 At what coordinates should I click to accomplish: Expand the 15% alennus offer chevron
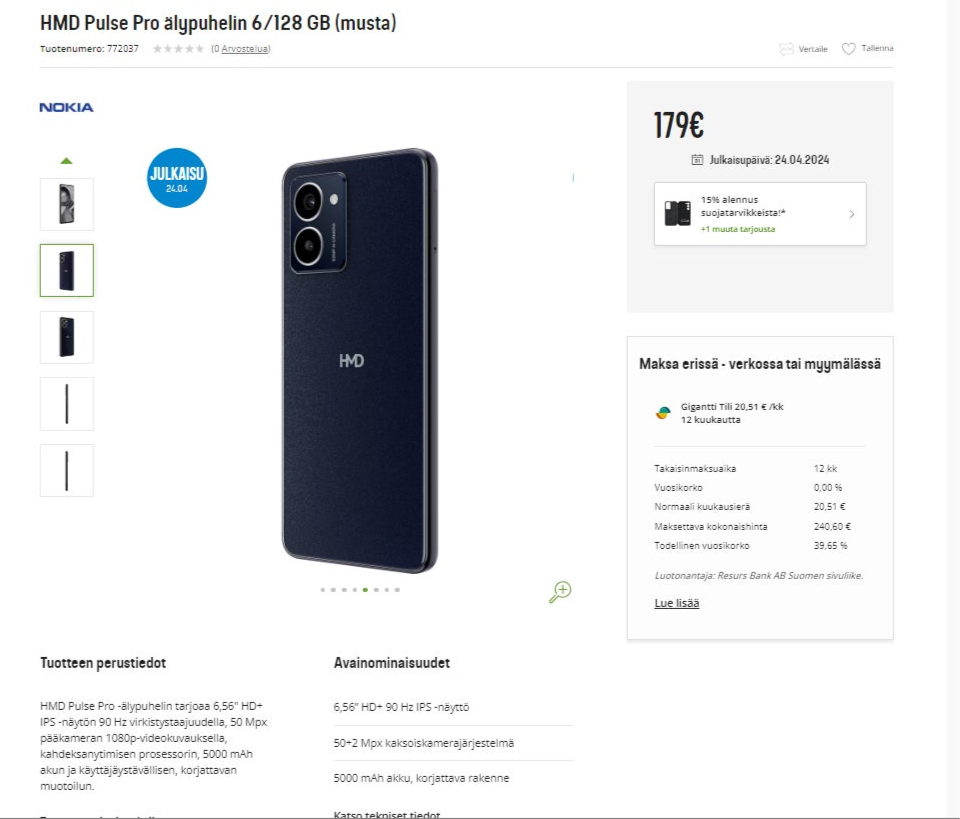click(851, 214)
